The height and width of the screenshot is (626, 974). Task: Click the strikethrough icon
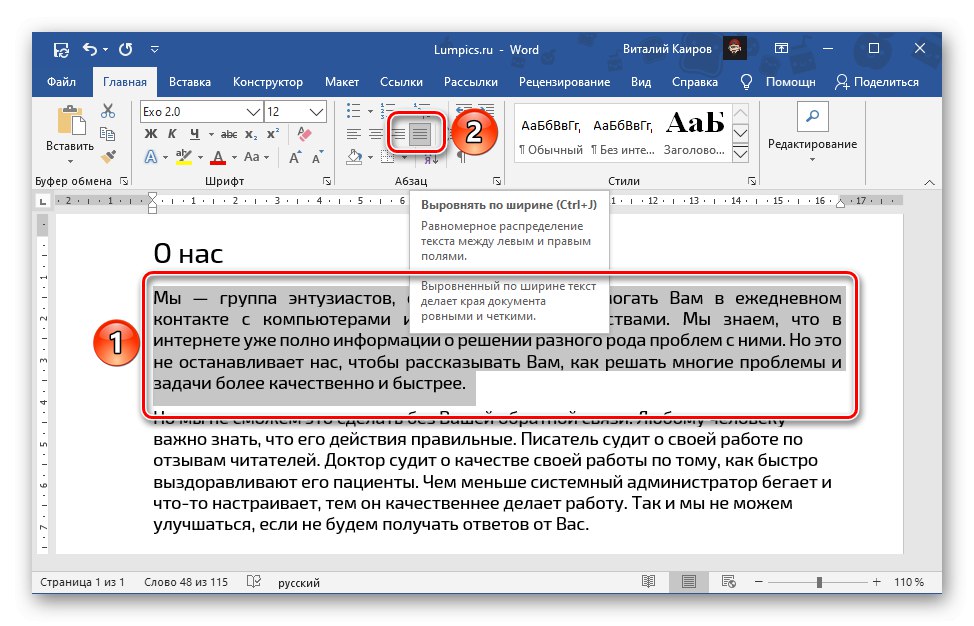[x=227, y=133]
